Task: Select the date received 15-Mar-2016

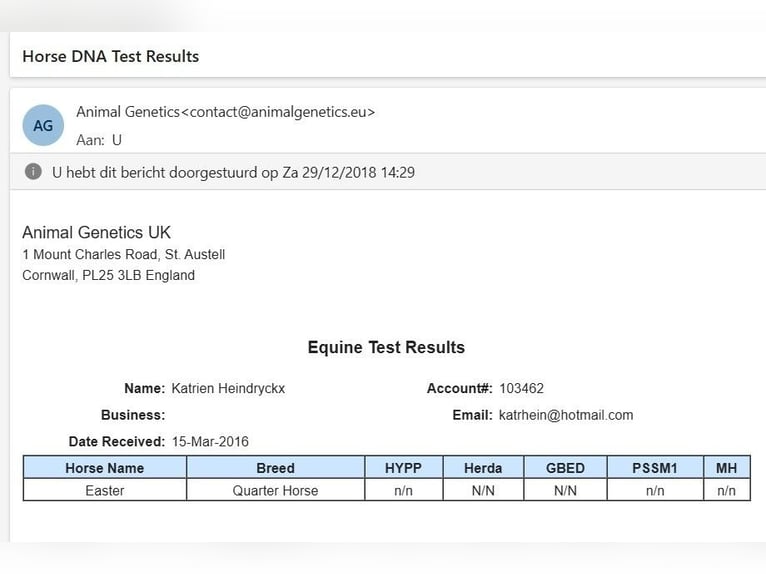Action: click(x=210, y=441)
